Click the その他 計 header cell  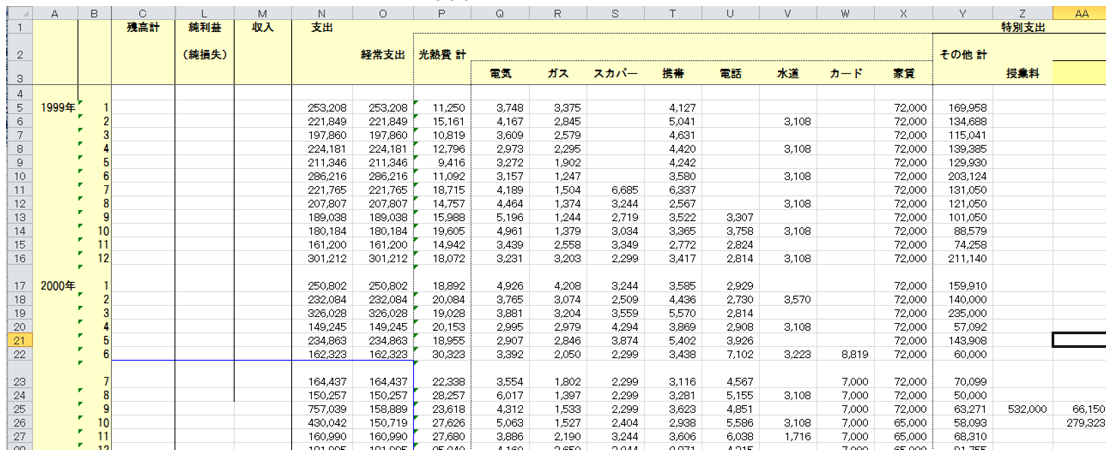[x=962, y=54]
